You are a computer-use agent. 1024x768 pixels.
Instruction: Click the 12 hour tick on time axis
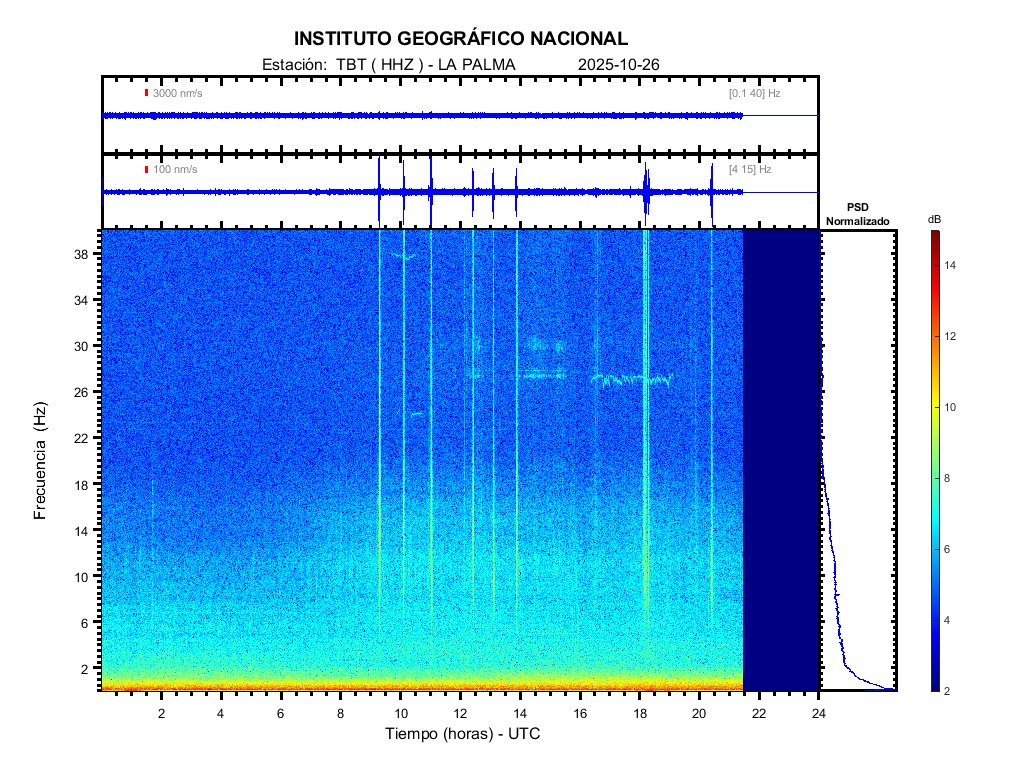(460, 711)
